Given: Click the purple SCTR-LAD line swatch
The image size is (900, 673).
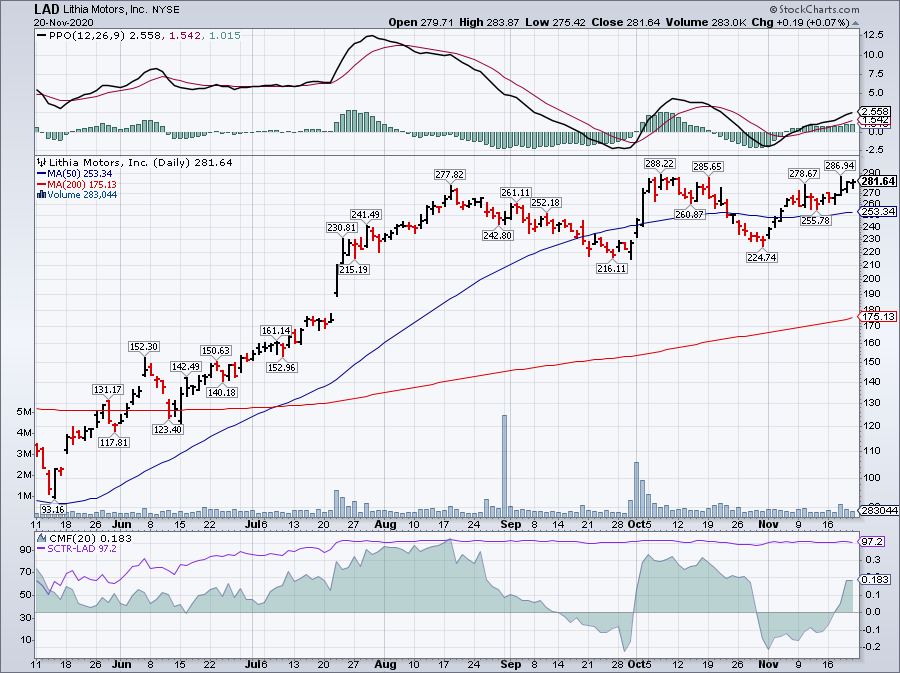Looking at the screenshot, I should click(x=41, y=548).
